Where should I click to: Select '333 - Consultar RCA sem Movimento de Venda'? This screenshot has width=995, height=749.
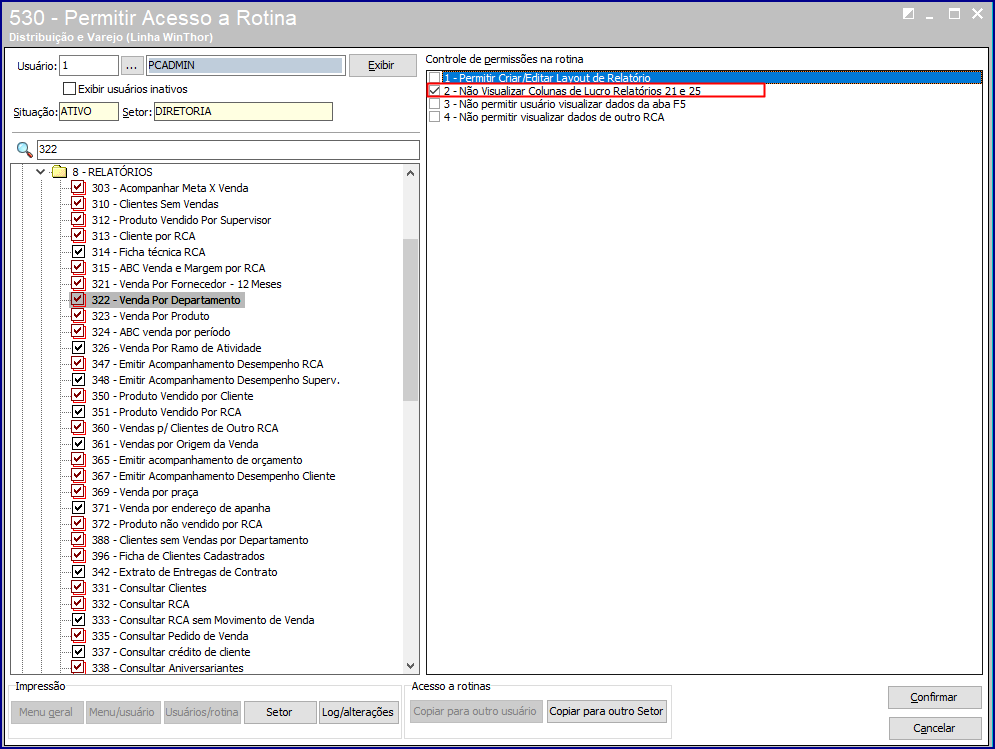pyautogui.click(x=203, y=620)
